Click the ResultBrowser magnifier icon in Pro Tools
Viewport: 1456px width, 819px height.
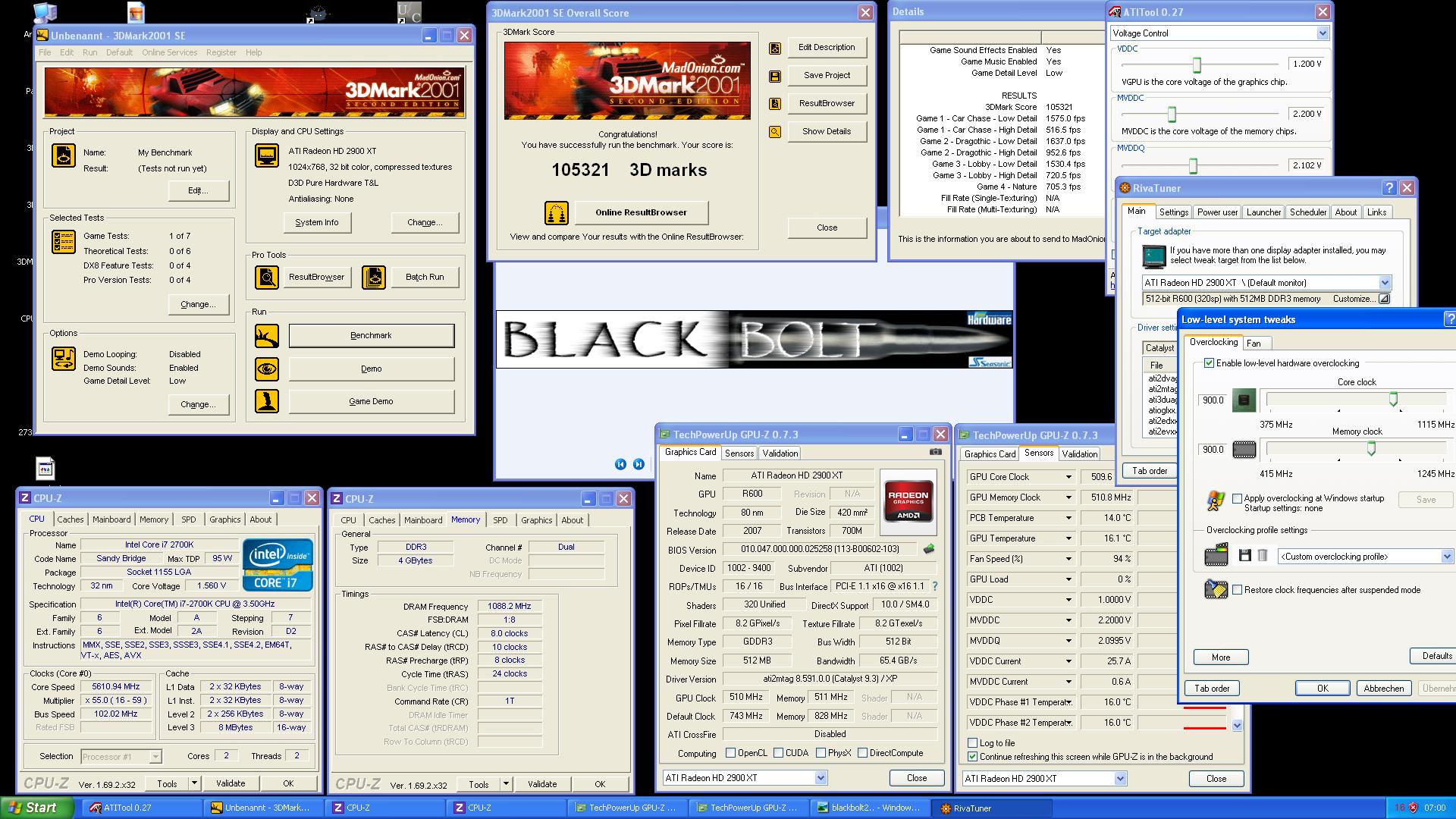click(x=267, y=278)
